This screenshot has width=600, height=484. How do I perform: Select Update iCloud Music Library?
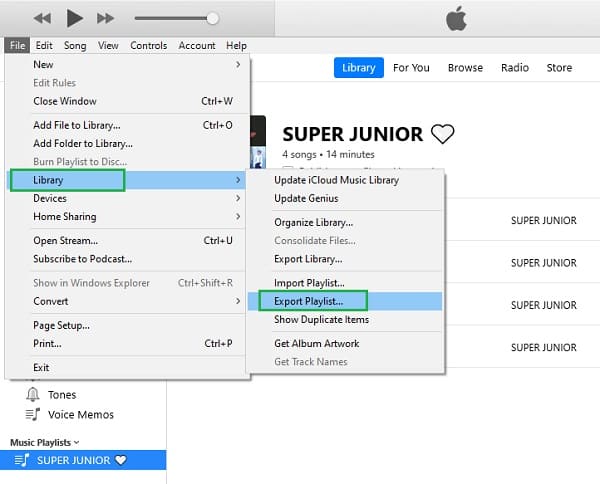pos(345,180)
